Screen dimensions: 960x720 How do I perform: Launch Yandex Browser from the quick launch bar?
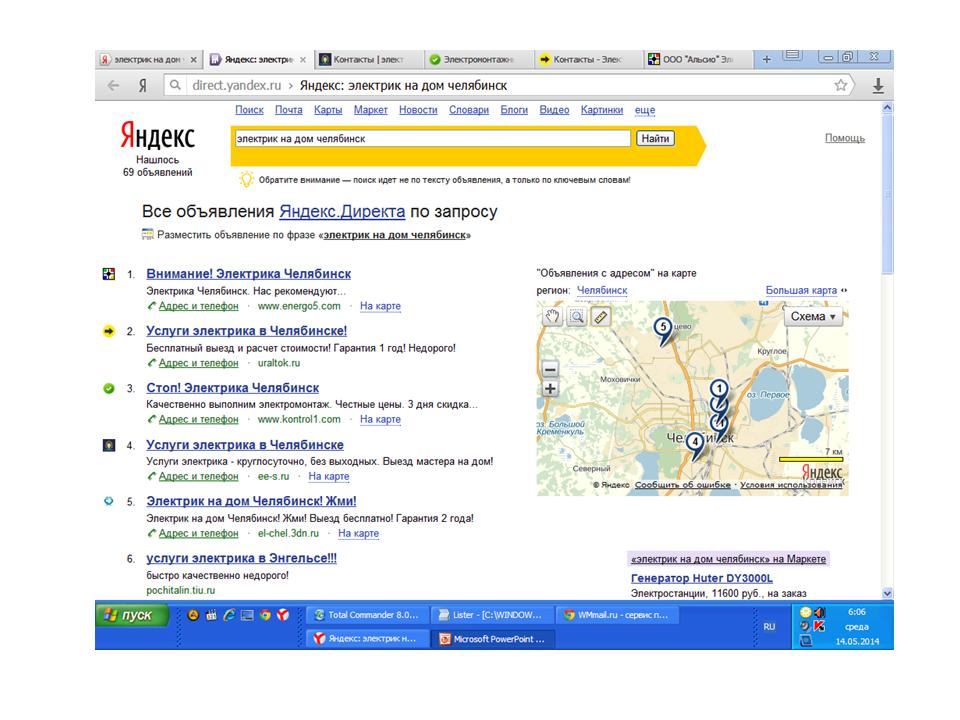coord(283,615)
